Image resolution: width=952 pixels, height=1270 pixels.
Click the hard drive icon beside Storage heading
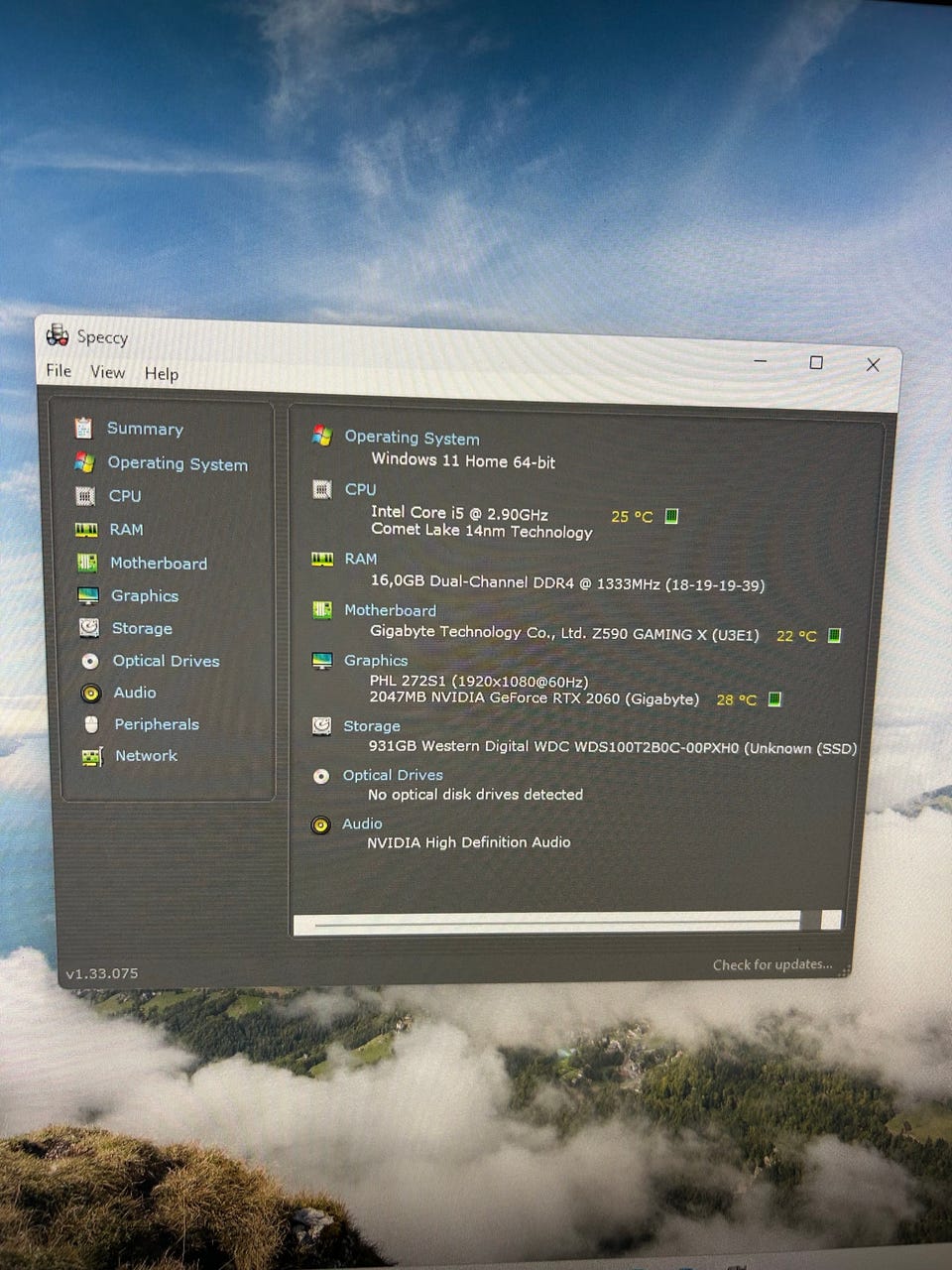pos(321,726)
